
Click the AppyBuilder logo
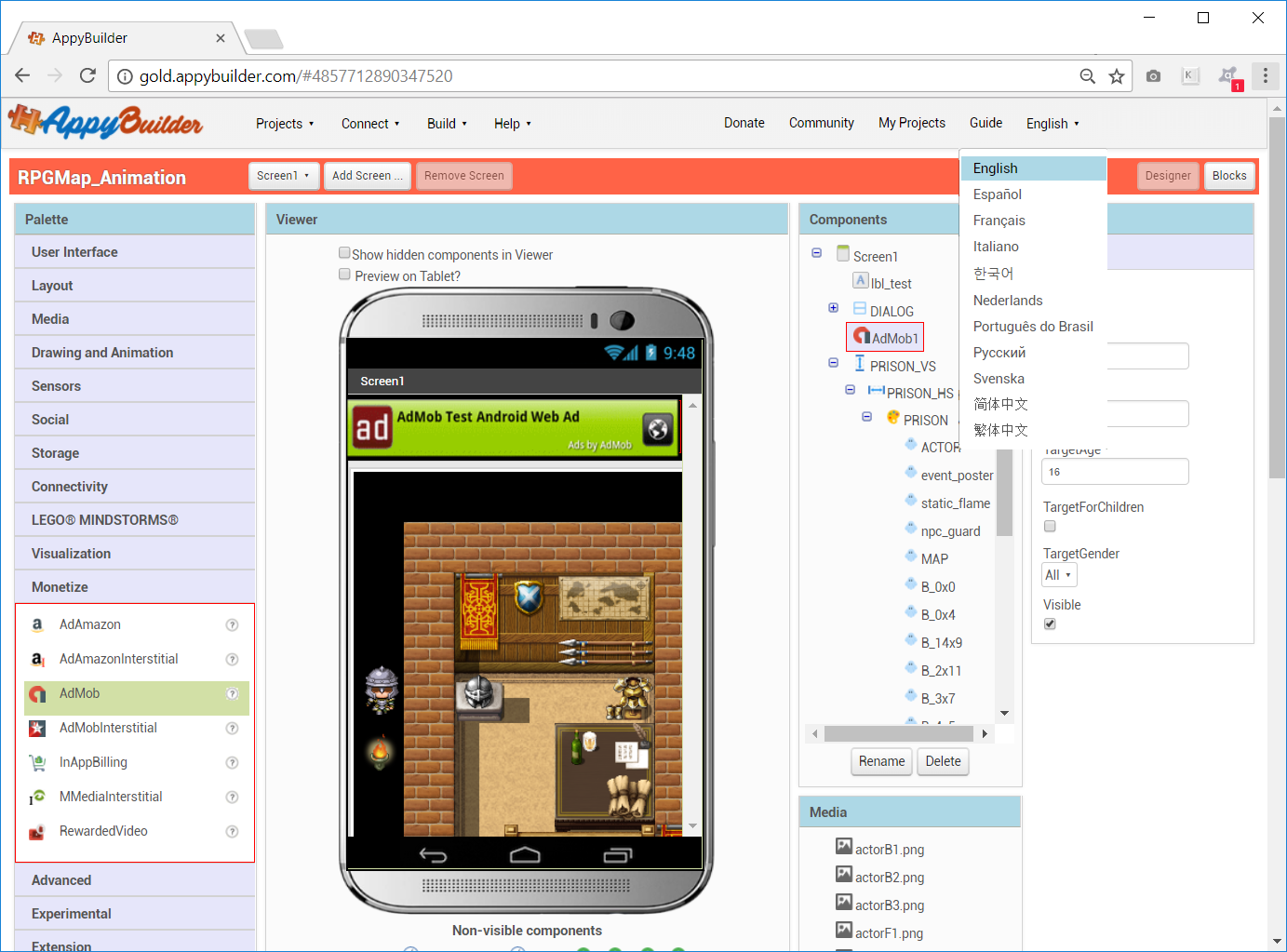pyautogui.click(x=105, y=122)
